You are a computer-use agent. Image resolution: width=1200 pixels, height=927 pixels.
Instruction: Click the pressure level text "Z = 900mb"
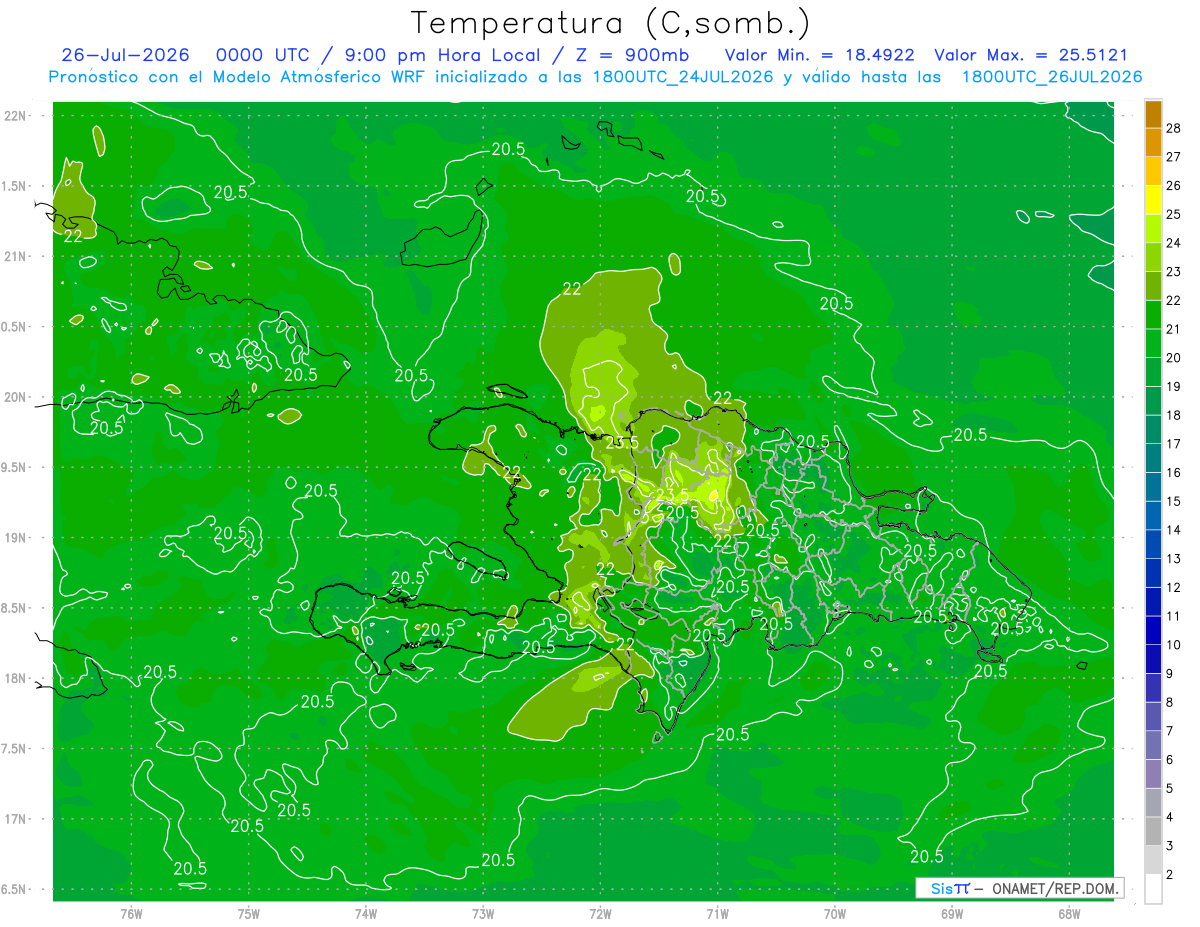(x=634, y=55)
